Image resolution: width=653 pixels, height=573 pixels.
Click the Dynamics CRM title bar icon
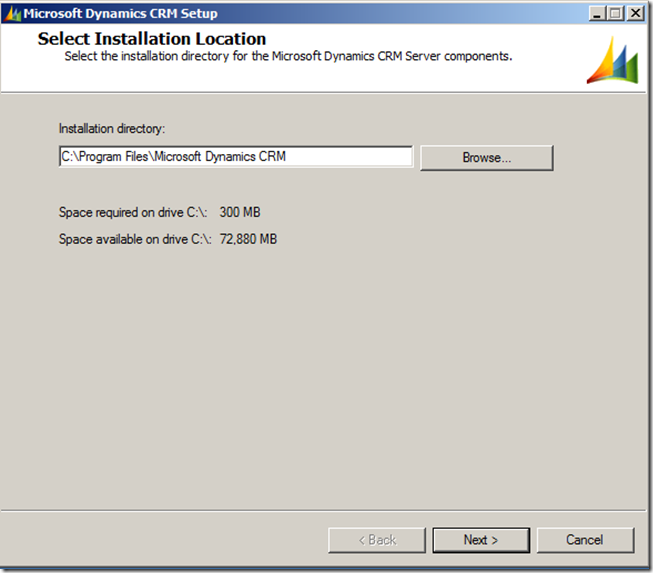[12, 14]
